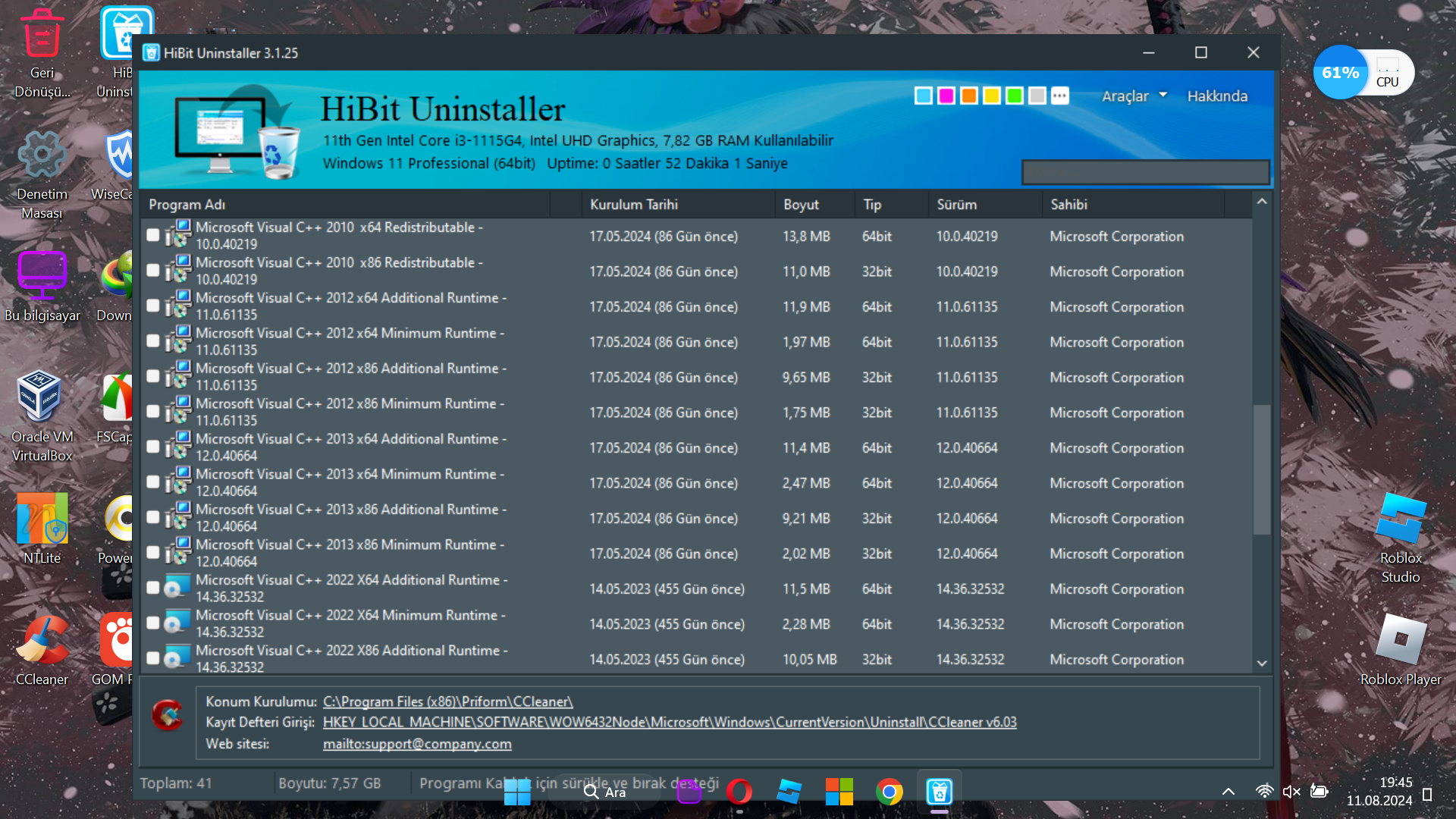
Task: Show hidden system tray icons chevron
Action: click(1228, 792)
